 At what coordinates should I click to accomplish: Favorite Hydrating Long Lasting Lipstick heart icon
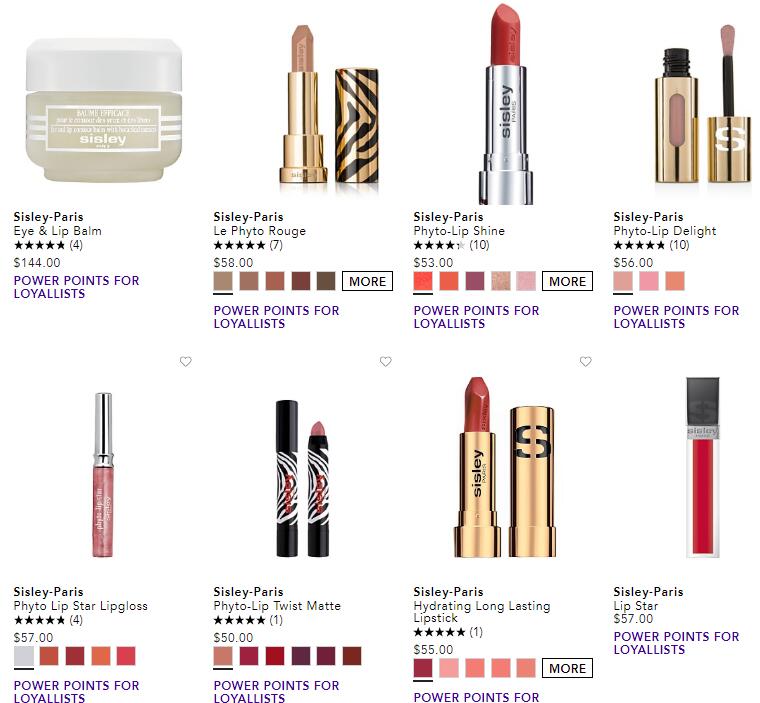586,362
